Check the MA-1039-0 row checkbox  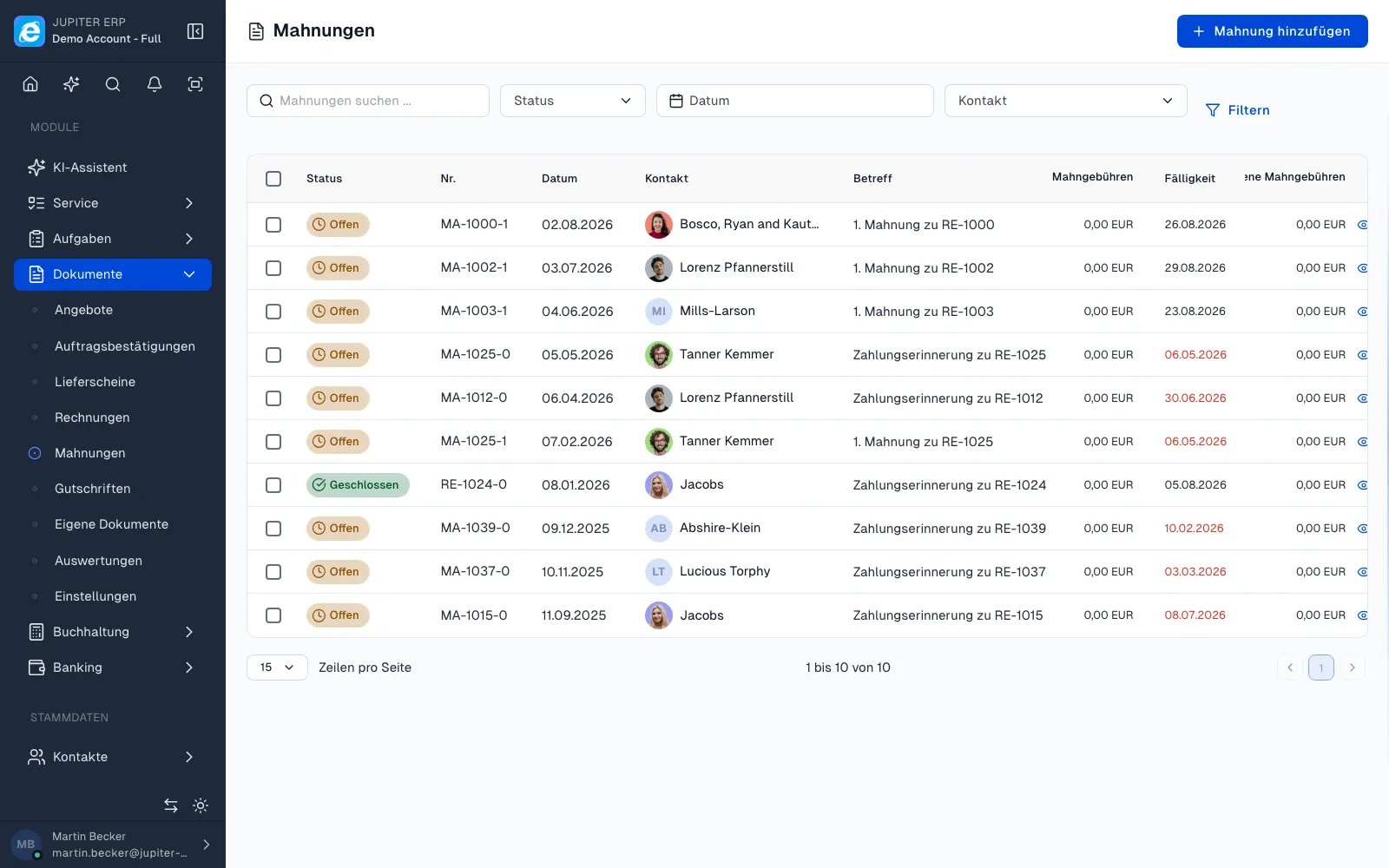pyautogui.click(x=273, y=529)
